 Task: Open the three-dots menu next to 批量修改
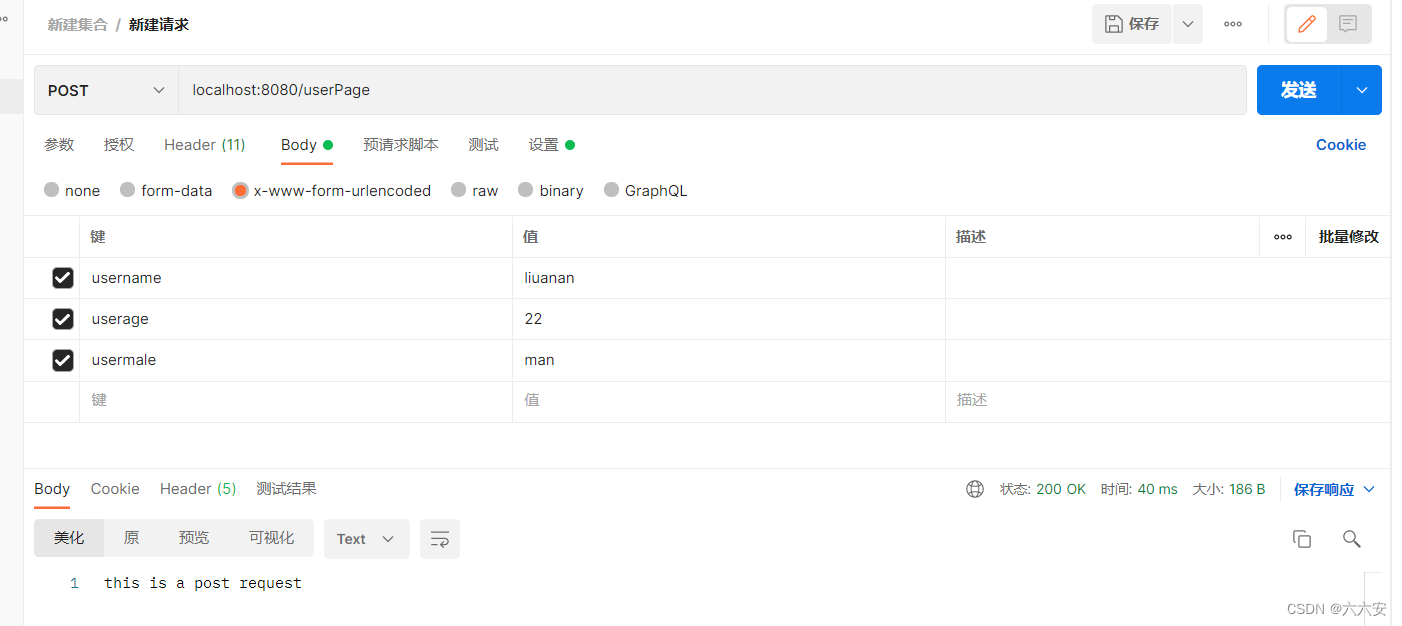1283,236
